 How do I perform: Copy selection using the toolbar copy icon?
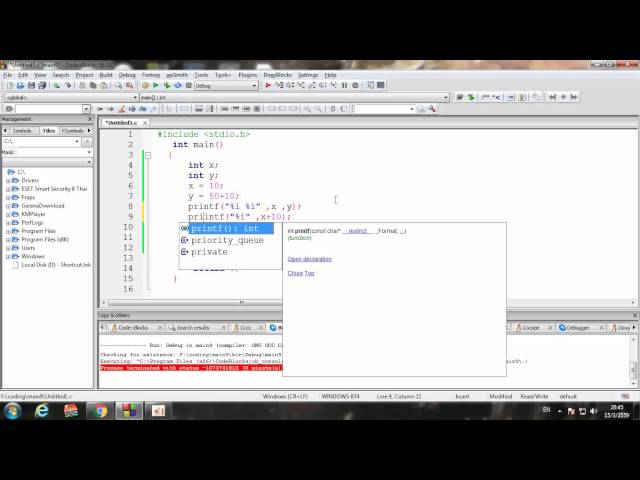point(93,85)
